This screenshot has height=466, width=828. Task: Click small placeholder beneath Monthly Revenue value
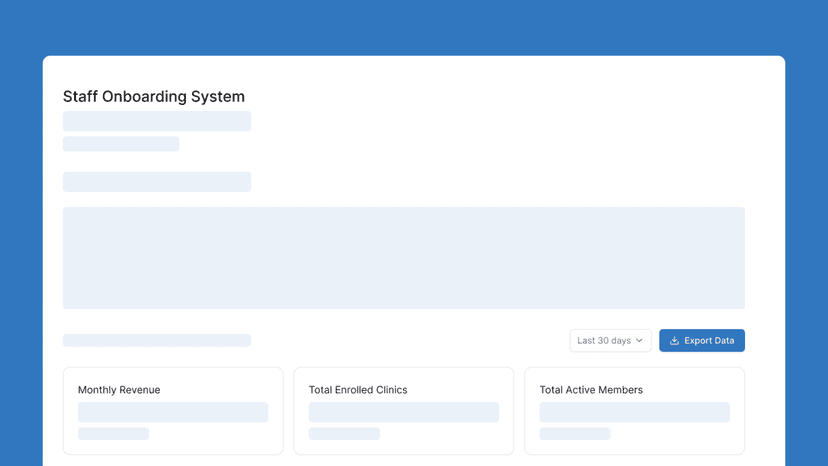[x=114, y=434]
